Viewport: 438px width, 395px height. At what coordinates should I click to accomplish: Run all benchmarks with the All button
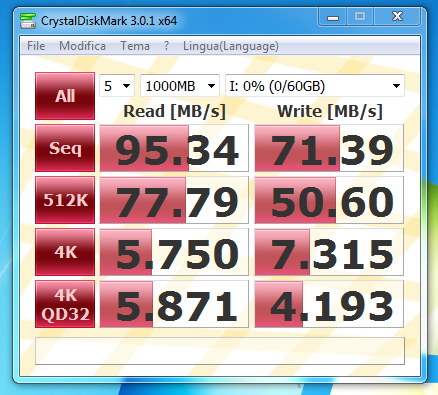pos(65,96)
